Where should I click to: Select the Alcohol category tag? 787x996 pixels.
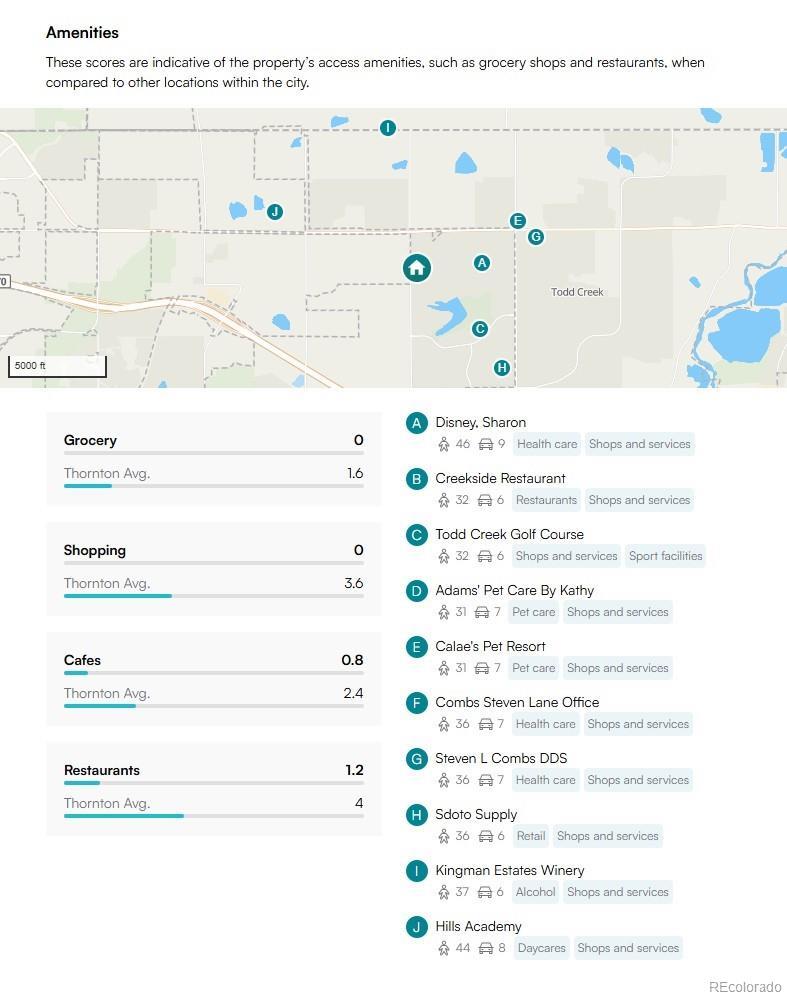point(535,892)
